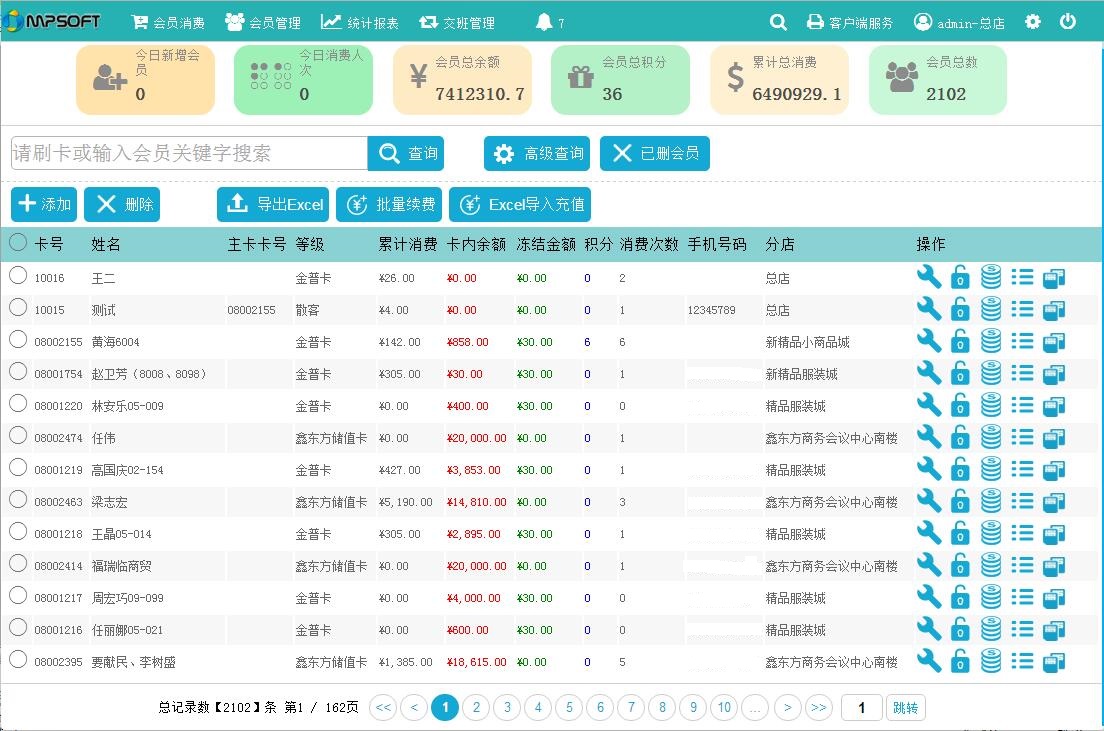This screenshot has height=731, width=1104.
Task: Click the list icon for 王晶05-014 row
Action: tap(1022, 533)
